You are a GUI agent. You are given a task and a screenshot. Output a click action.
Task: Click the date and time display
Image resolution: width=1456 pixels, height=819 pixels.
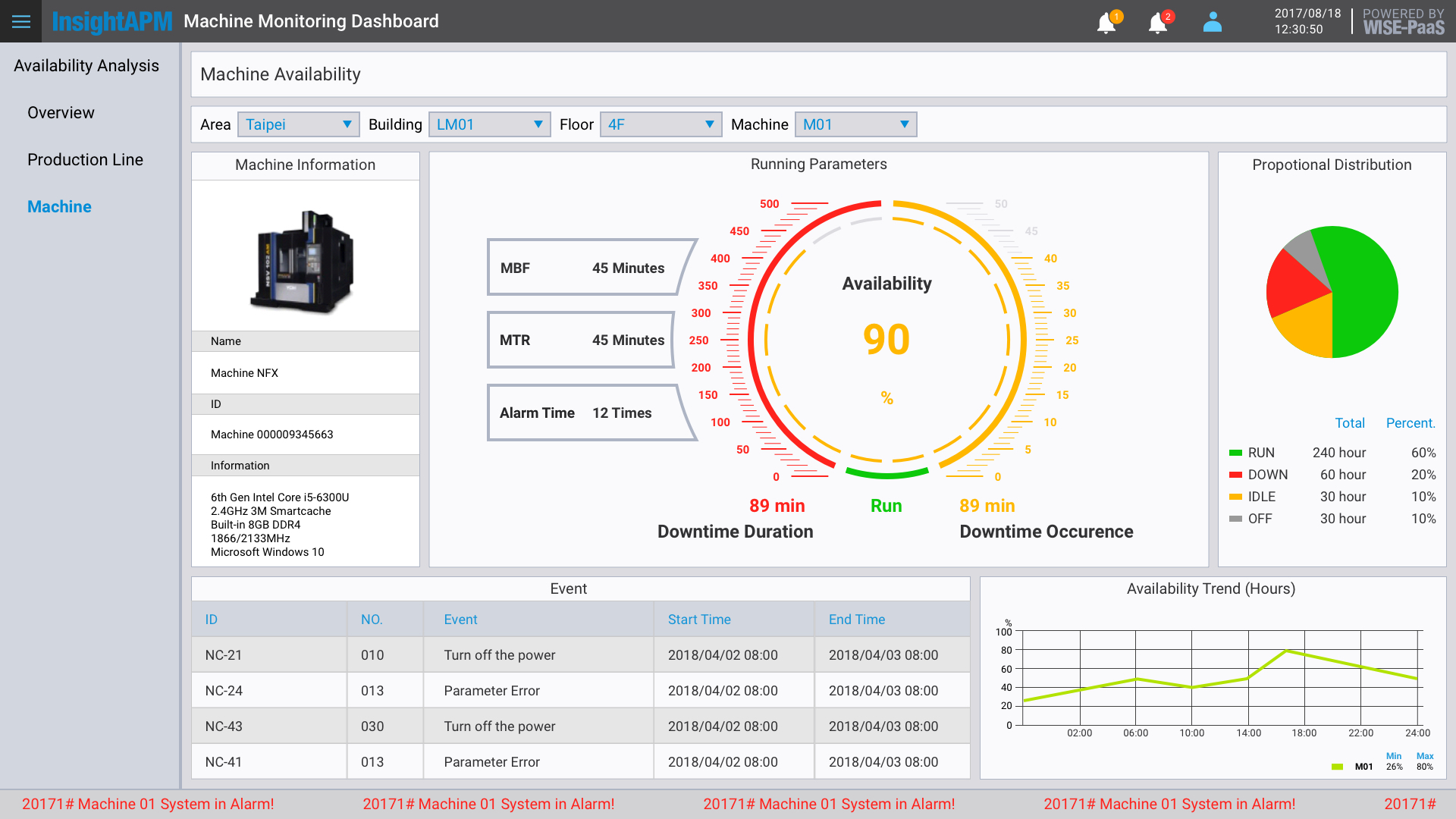click(1307, 21)
